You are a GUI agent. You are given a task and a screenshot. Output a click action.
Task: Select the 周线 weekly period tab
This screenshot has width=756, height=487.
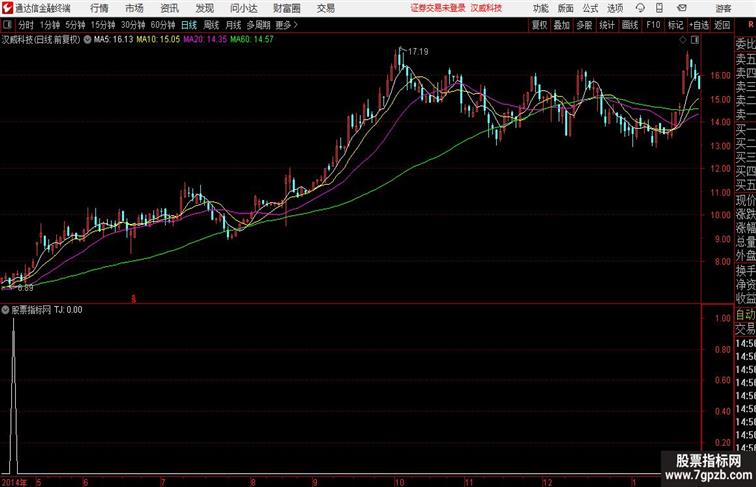click(x=211, y=25)
